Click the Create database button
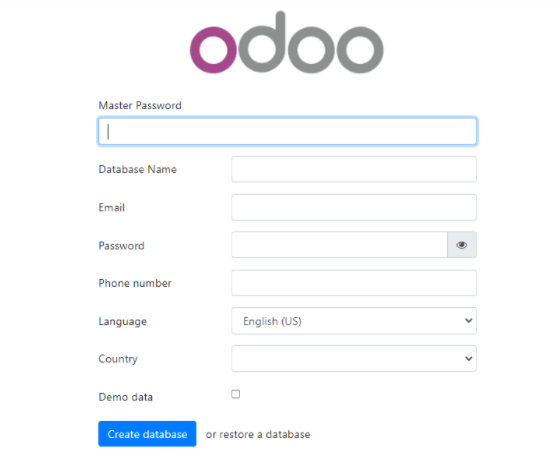The width and height of the screenshot is (556, 460). tap(147, 434)
